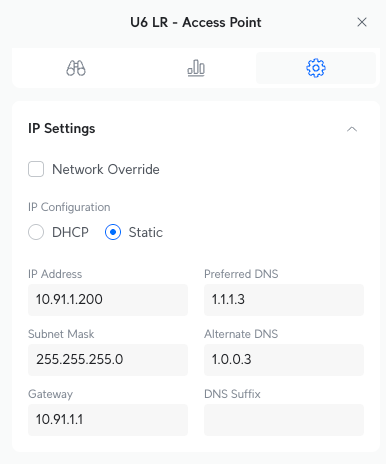Click the IP Configuration label
This screenshot has height=464, width=386.
pyautogui.click(x=69, y=207)
